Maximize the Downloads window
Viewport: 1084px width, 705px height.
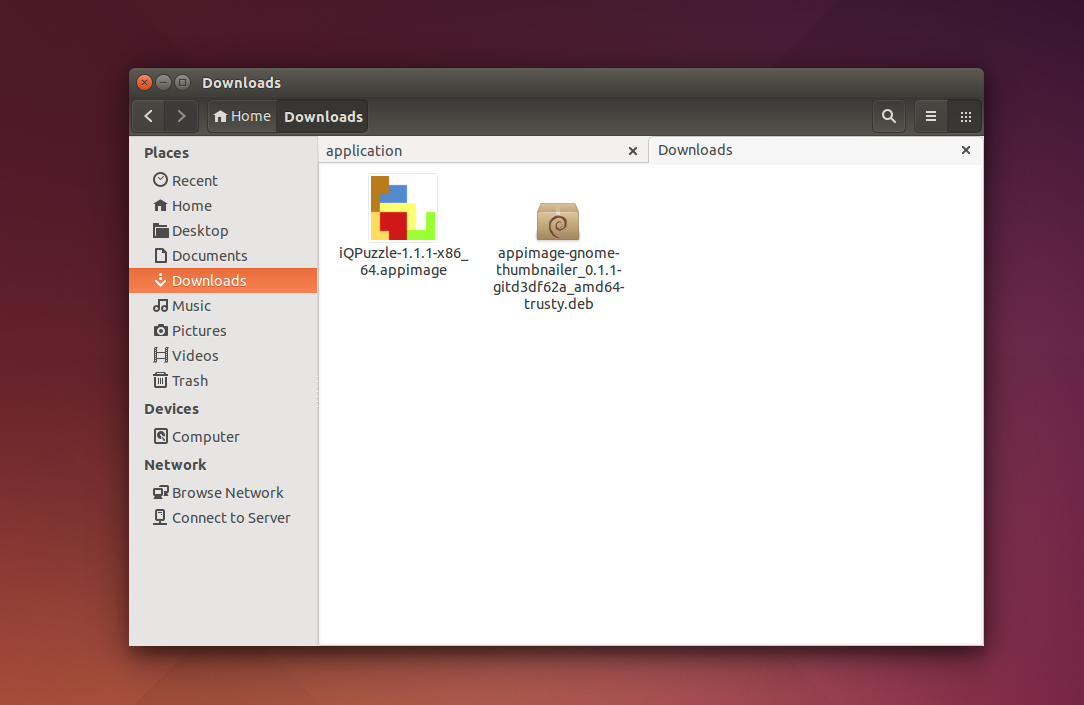pos(183,83)
